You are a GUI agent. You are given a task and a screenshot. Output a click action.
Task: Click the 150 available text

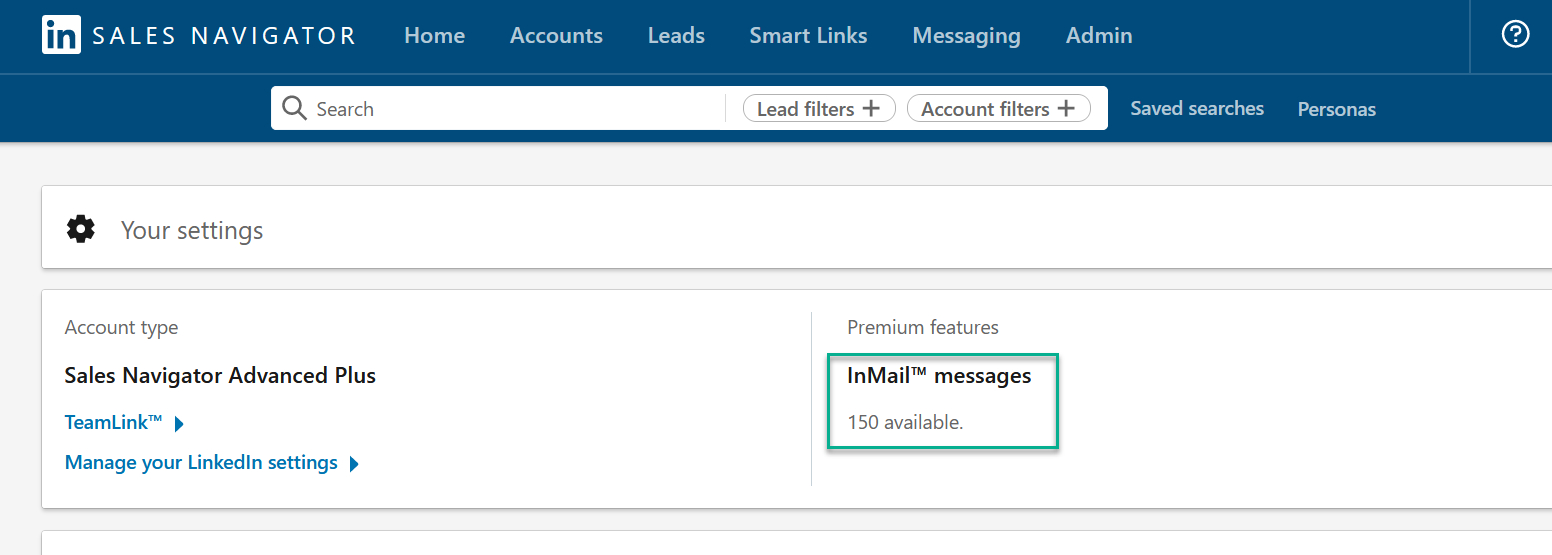905,422
